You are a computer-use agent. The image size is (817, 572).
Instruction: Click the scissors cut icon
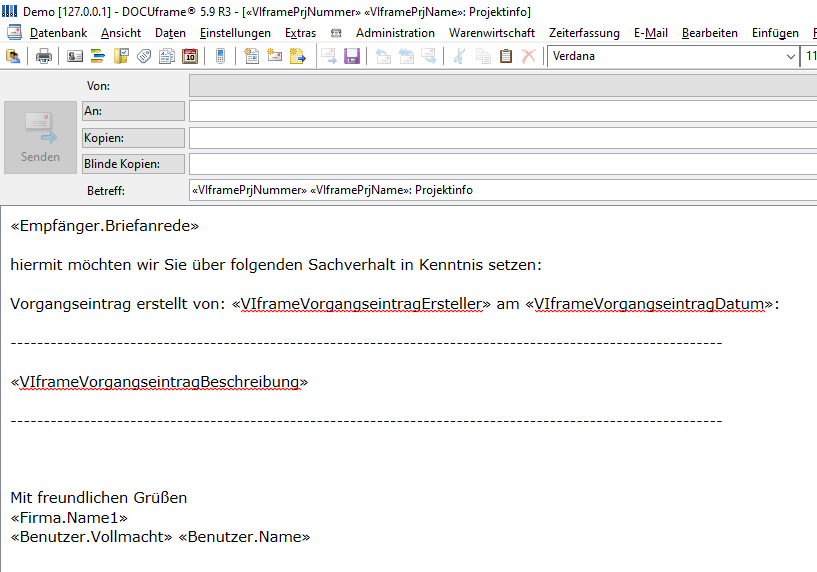[x=459, y=56]
